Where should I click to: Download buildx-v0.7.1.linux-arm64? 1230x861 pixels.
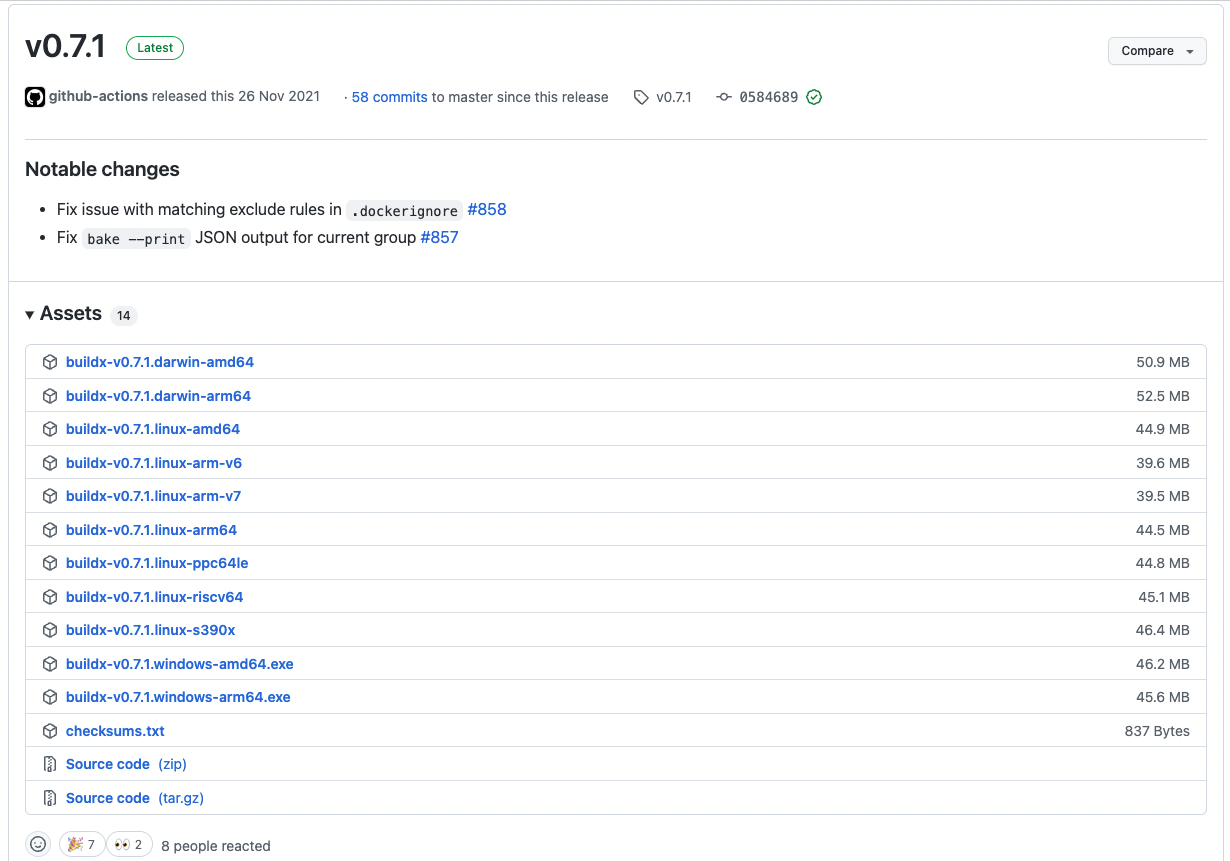(151, 530)
